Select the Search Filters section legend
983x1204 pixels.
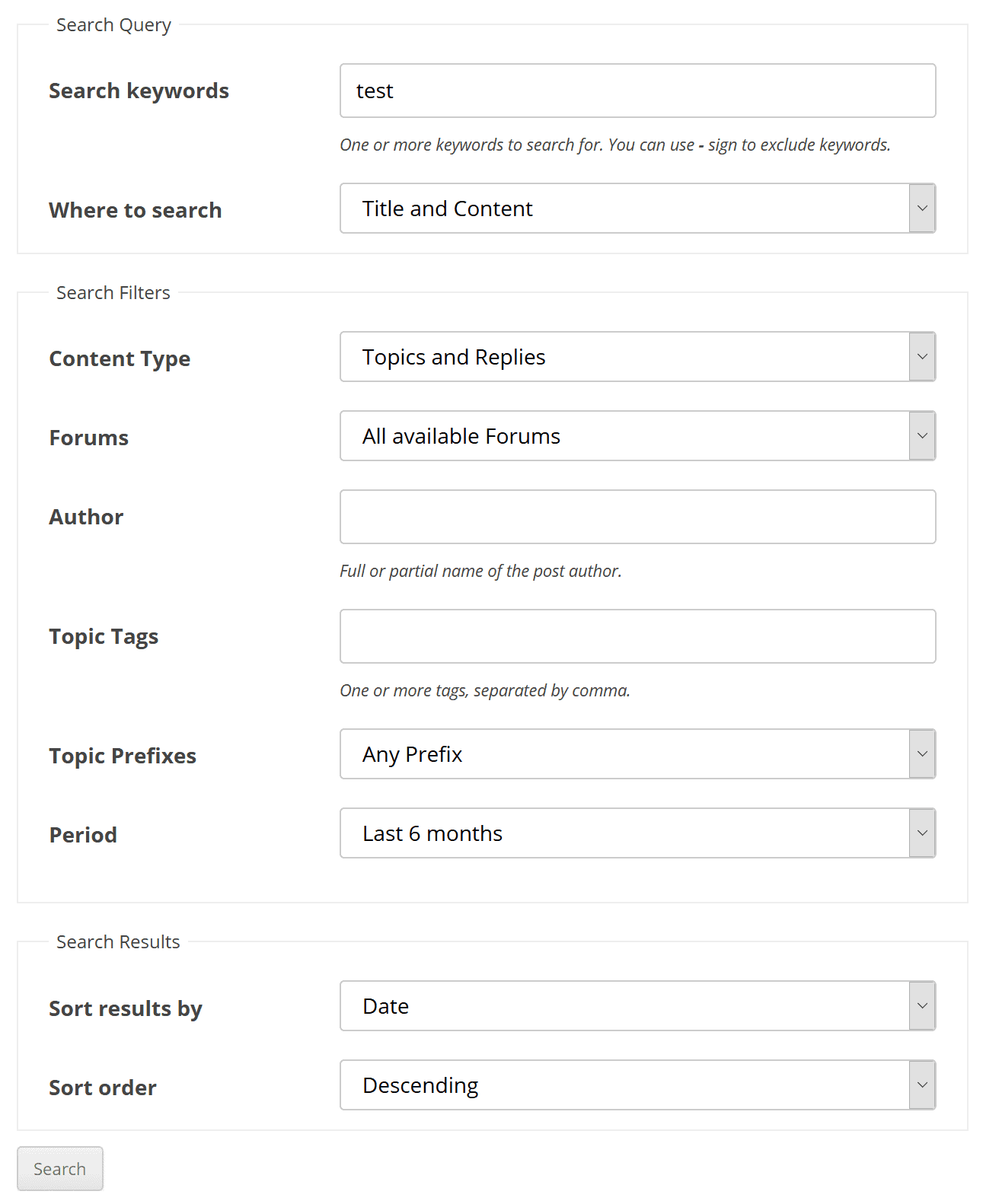coord(113,292)
